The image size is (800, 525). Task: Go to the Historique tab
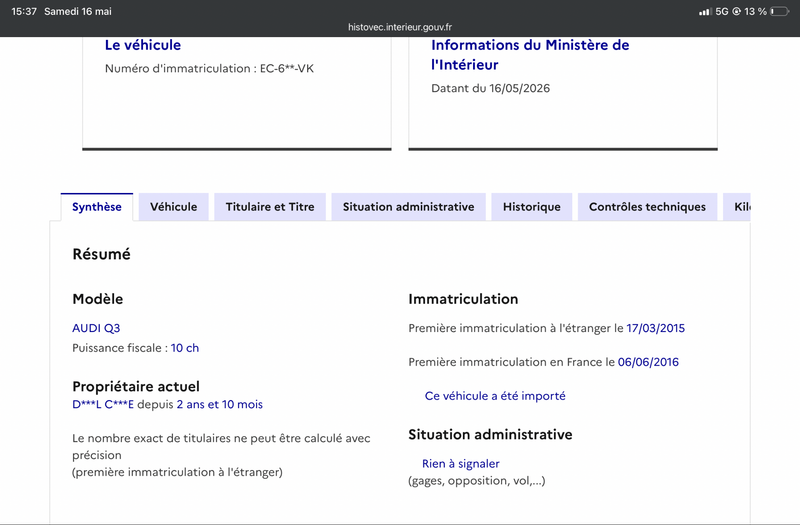coord(532,207)
